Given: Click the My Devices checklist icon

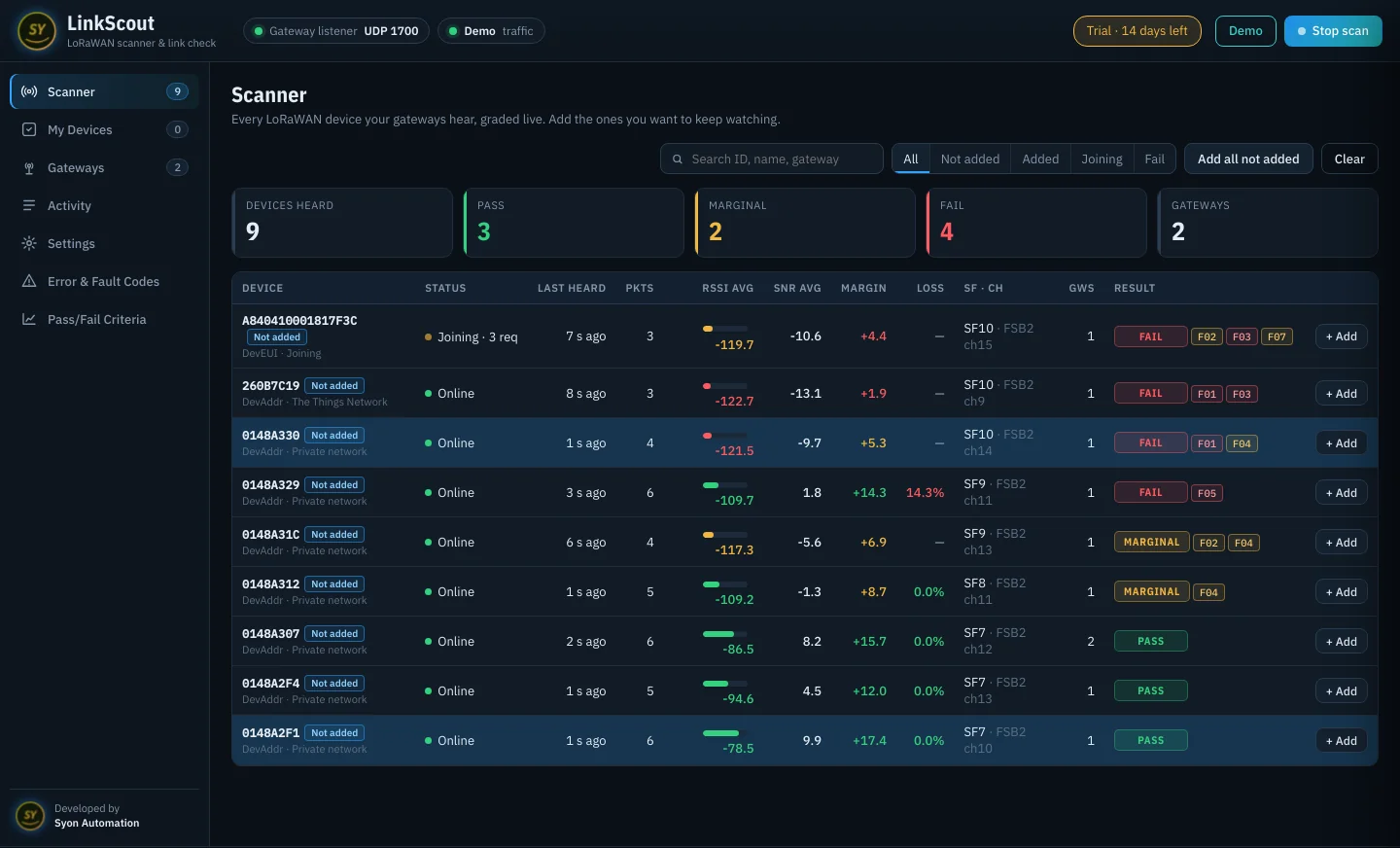Looking at the screenshot, I should (x=29, y=129).
